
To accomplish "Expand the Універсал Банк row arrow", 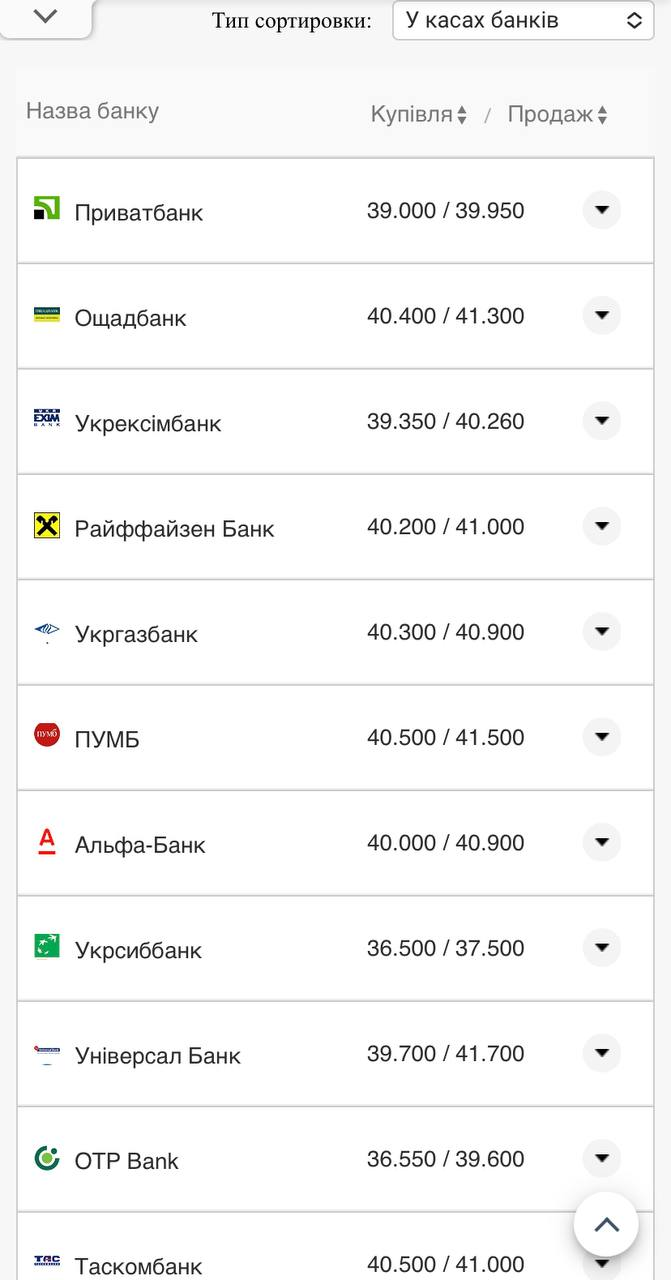I will (x=602, y=1053).
